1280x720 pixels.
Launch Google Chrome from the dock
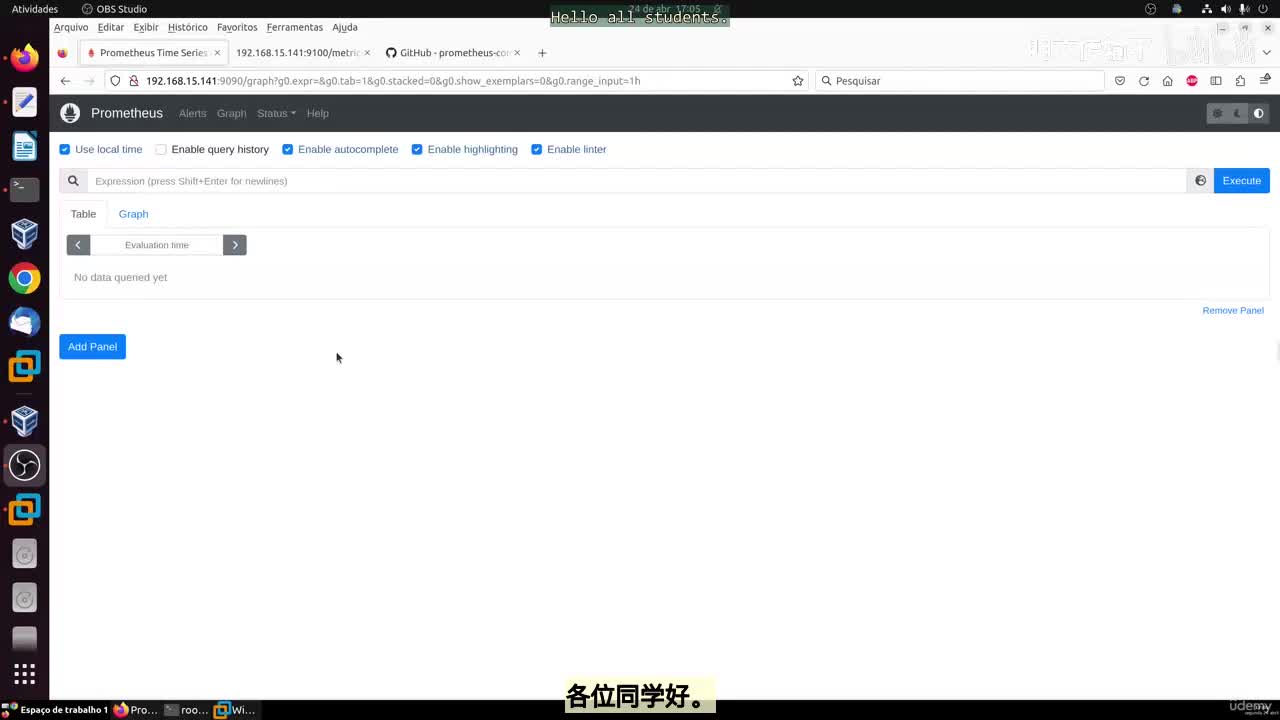coord(24,278)
